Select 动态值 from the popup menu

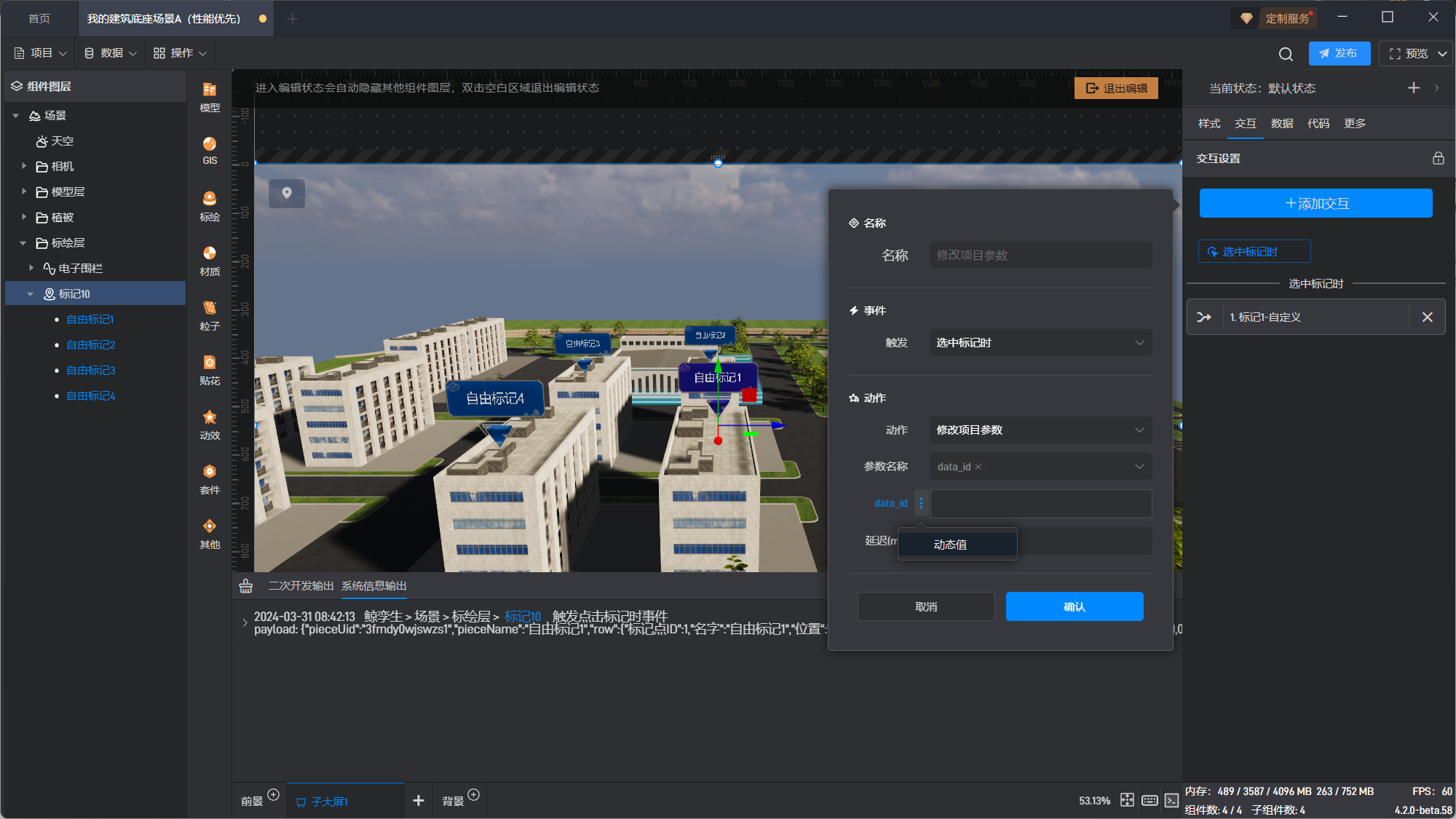pos(951,545)
